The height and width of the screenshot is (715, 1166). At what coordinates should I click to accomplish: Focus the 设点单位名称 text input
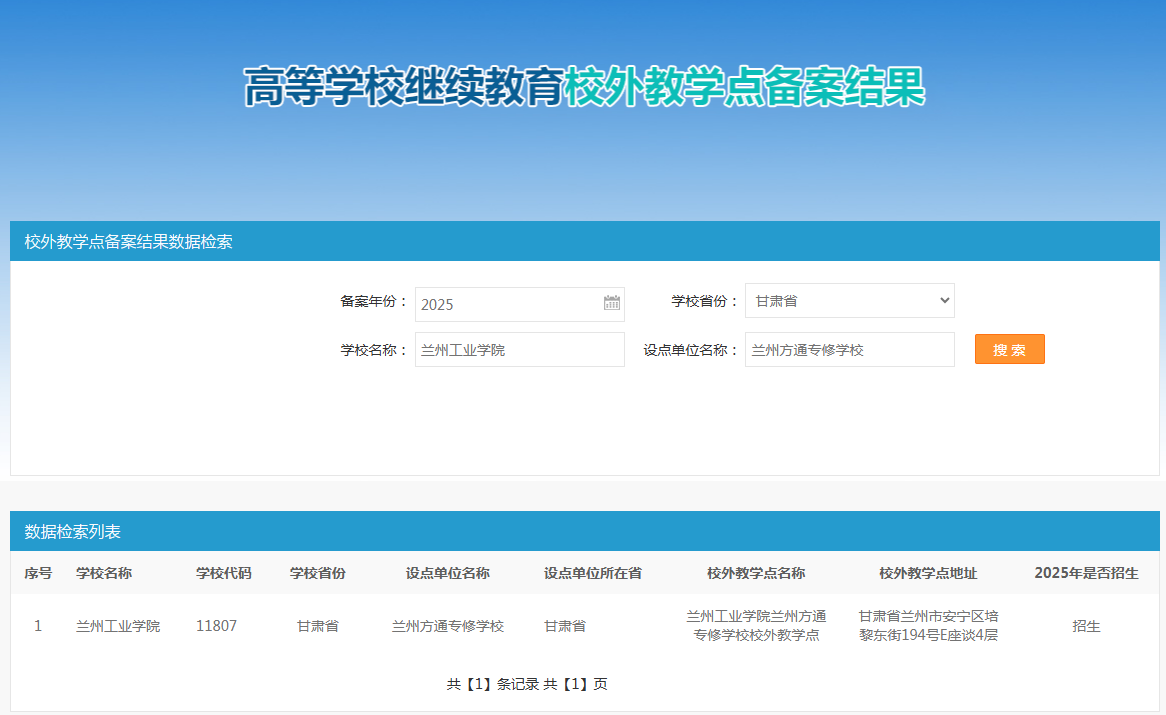[849, 350]
